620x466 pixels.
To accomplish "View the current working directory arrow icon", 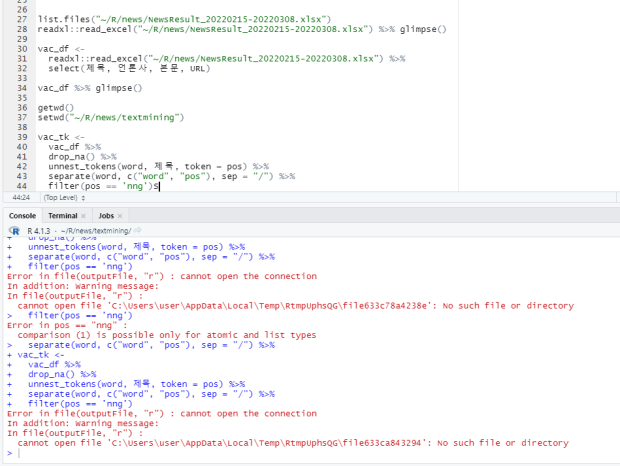I will click(x=137, y=230).
